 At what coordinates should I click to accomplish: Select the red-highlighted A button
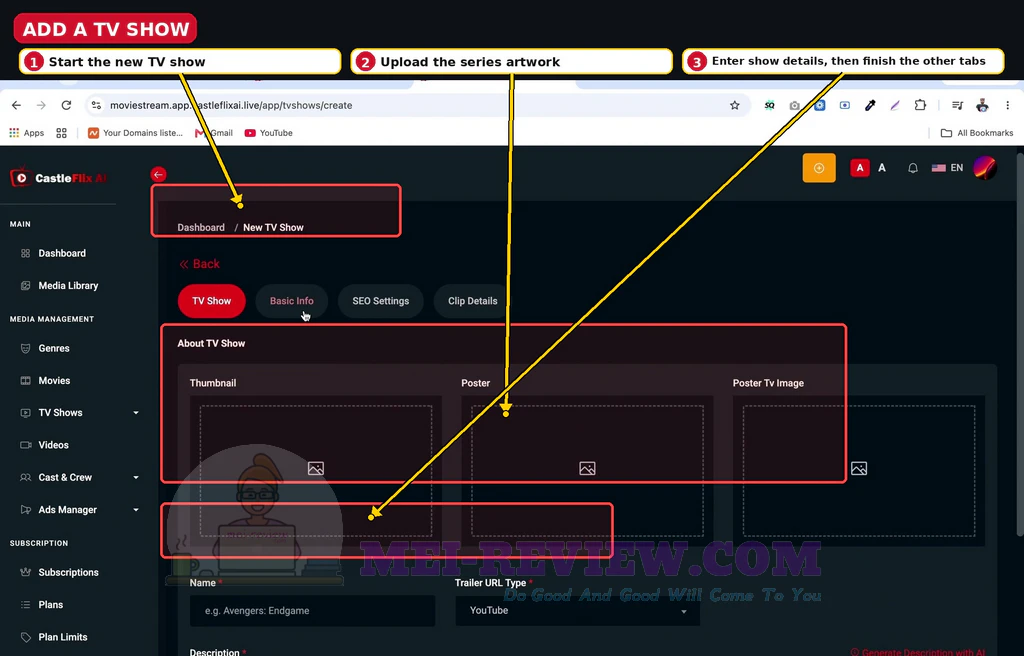click(859, 168)
